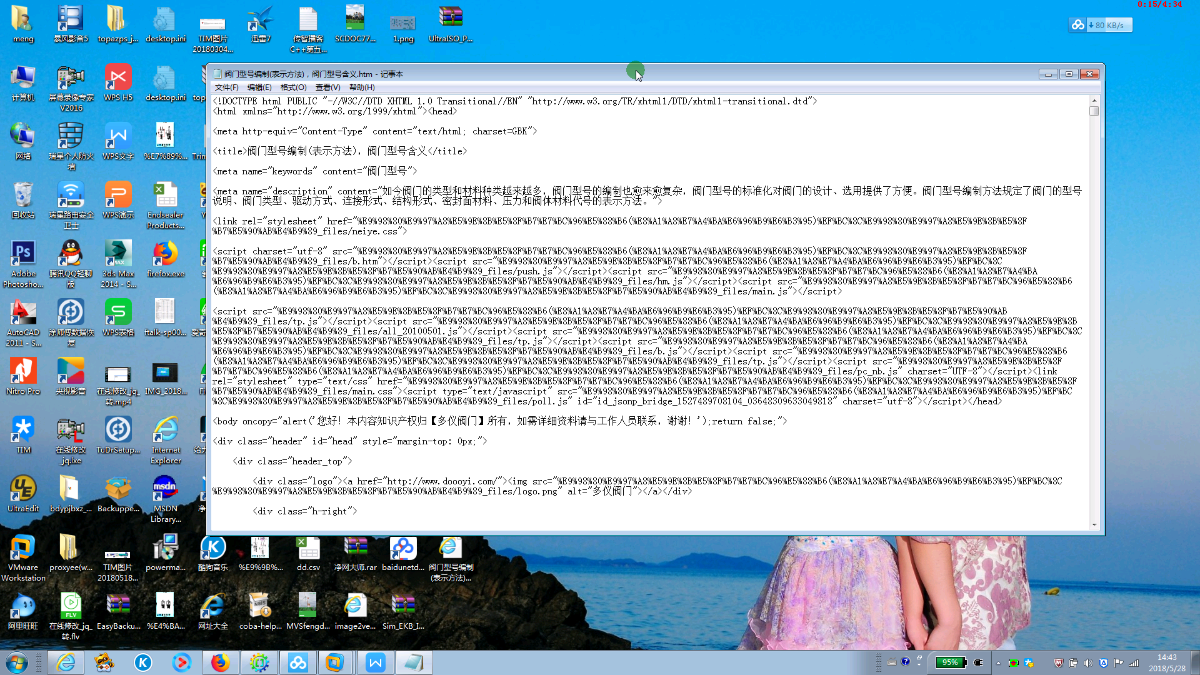
Task: Select the proxyee folder on desktop
Action: point(70,552)
